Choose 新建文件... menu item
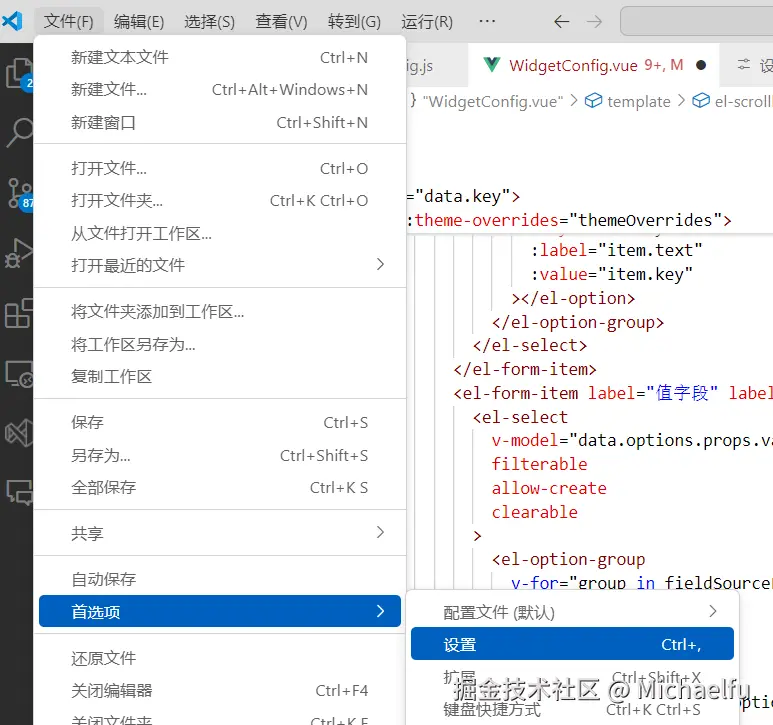The width and height of the screenshot is (773, 725). [x=220, y=90]
